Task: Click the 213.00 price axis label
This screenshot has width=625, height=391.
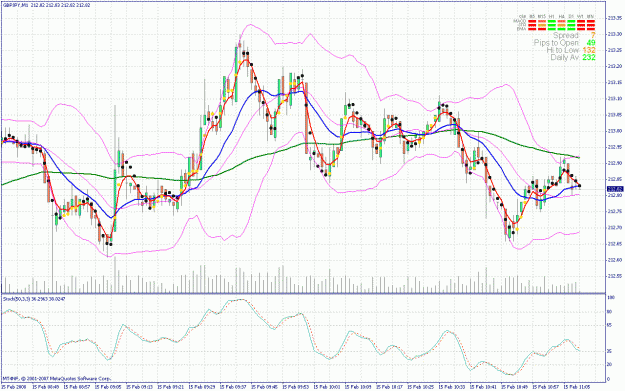Action: coord(615,131)
